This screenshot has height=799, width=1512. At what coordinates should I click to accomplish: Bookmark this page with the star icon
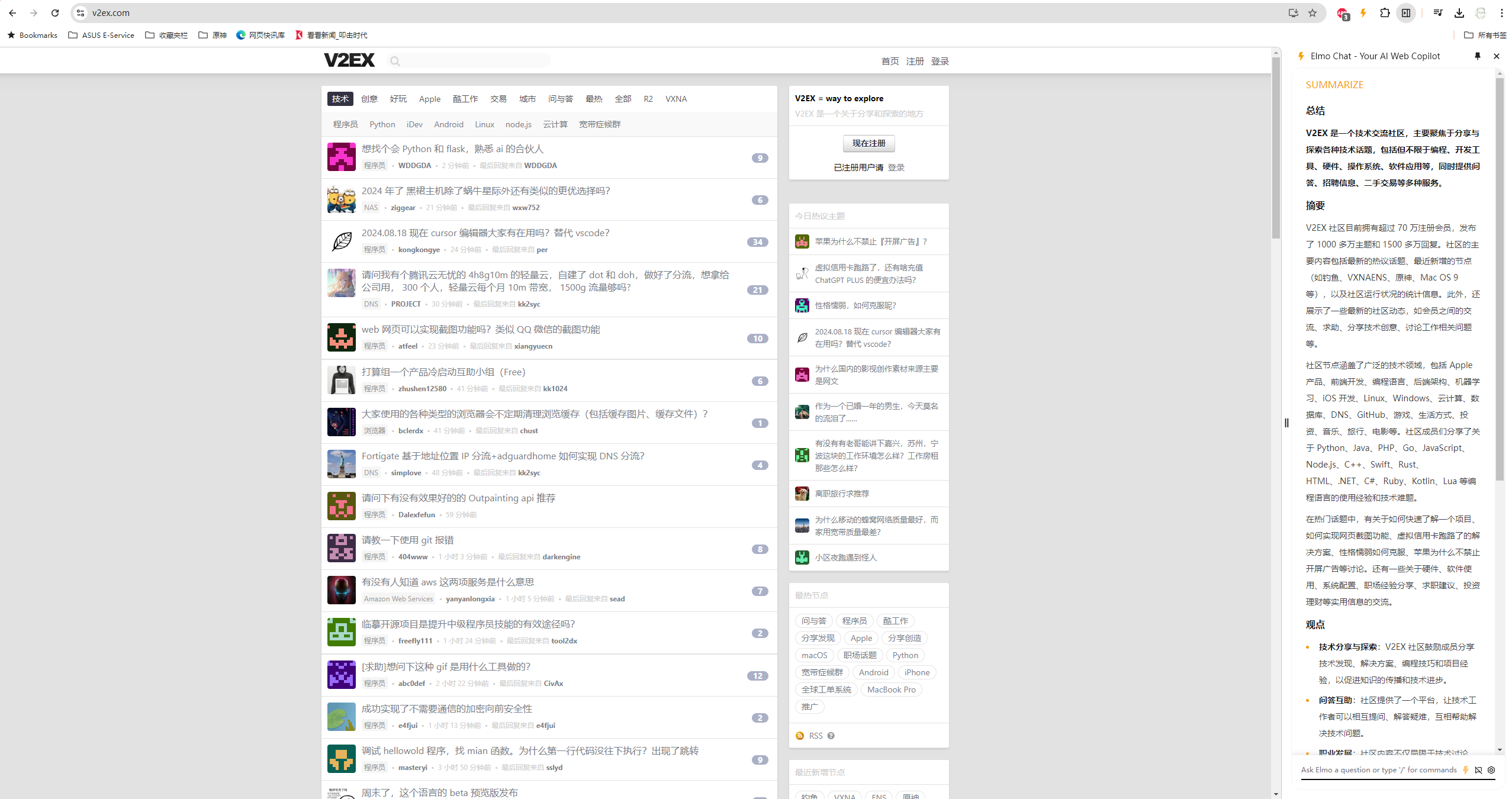1312,13
